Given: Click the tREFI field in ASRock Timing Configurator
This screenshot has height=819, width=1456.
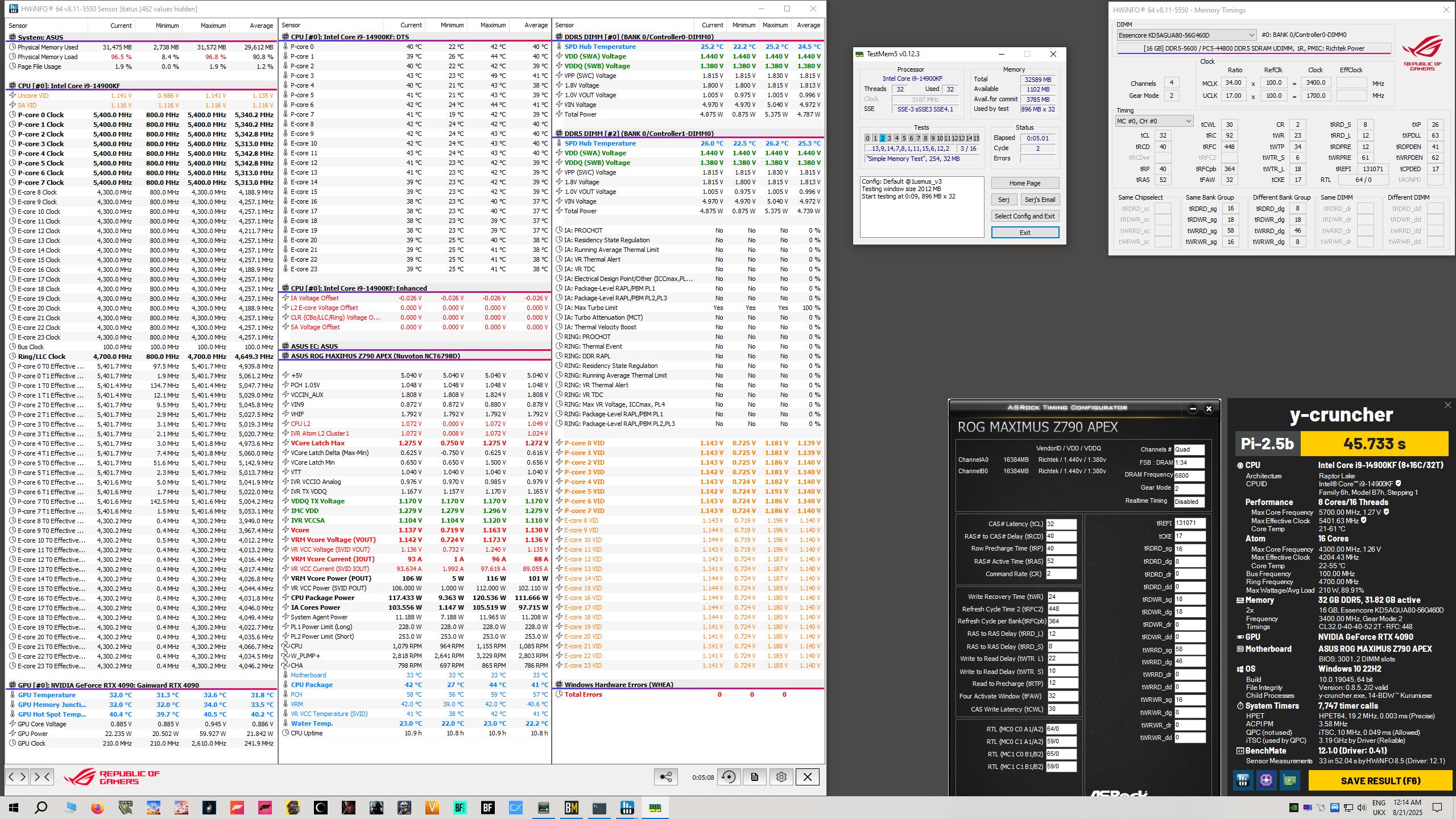Looking at the screenshot, I should [x=1190, y=523].
